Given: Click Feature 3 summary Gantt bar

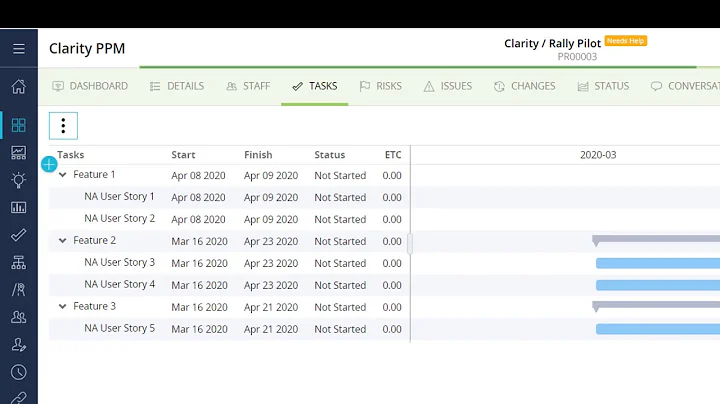Looking at the screenshot, I should pos(656,305).
